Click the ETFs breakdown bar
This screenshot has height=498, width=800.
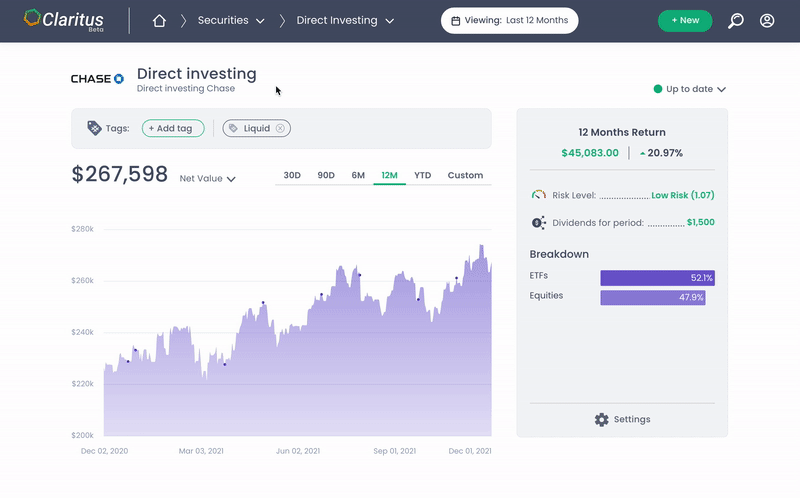[x=657, y=278]
